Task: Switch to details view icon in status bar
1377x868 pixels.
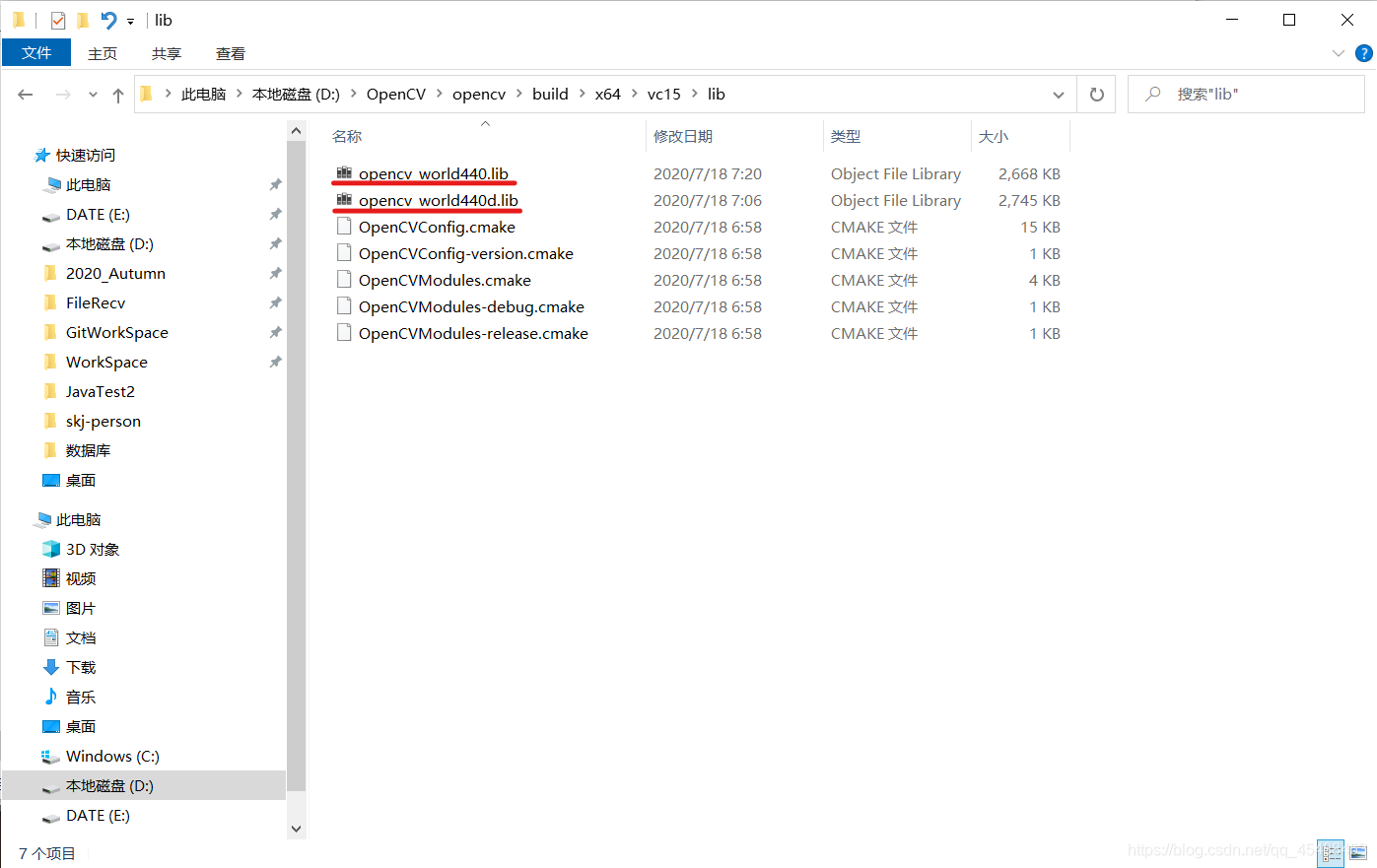Action: (x=1331, y=852)
